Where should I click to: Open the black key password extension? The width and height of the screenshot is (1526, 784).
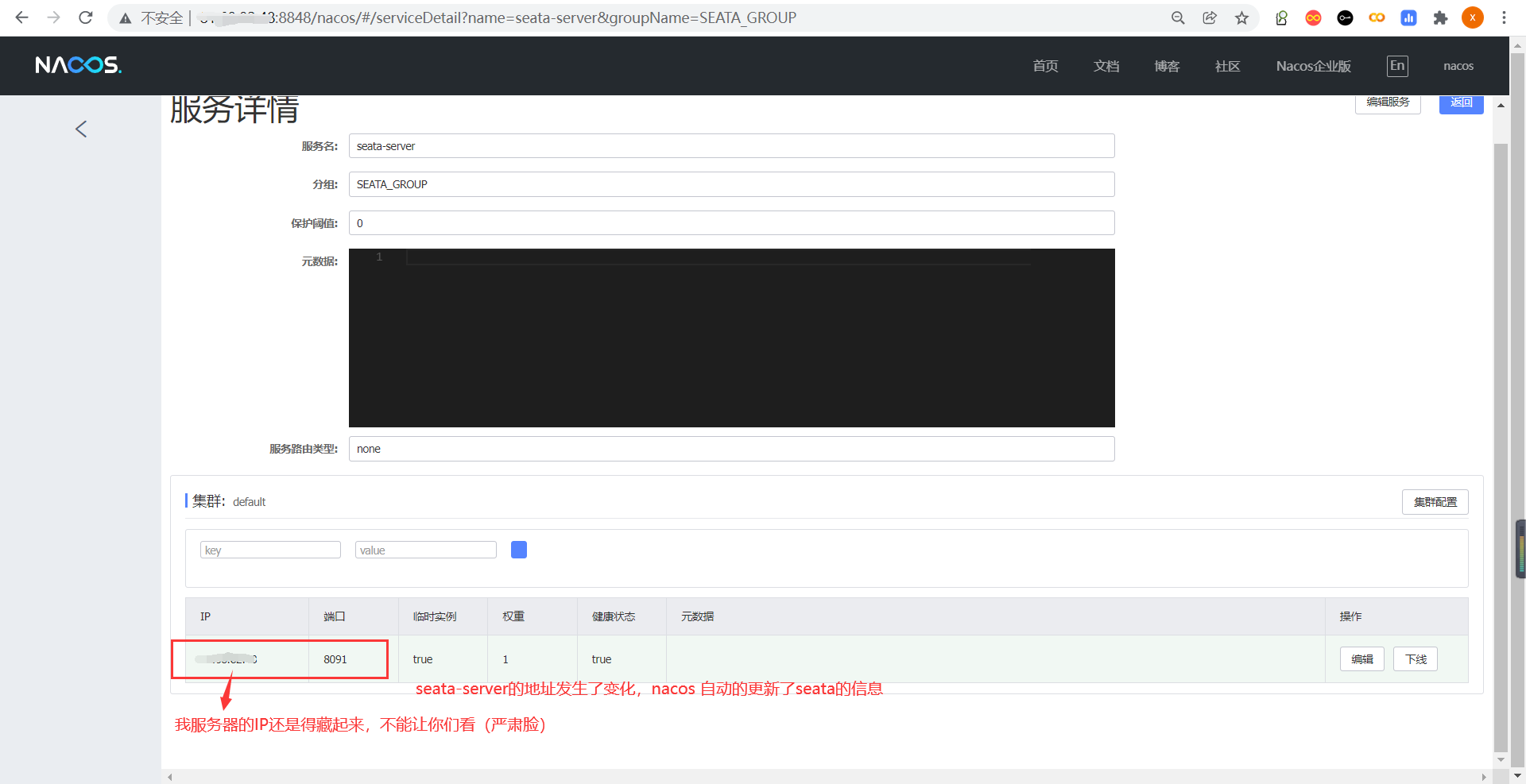point(1345,17)
